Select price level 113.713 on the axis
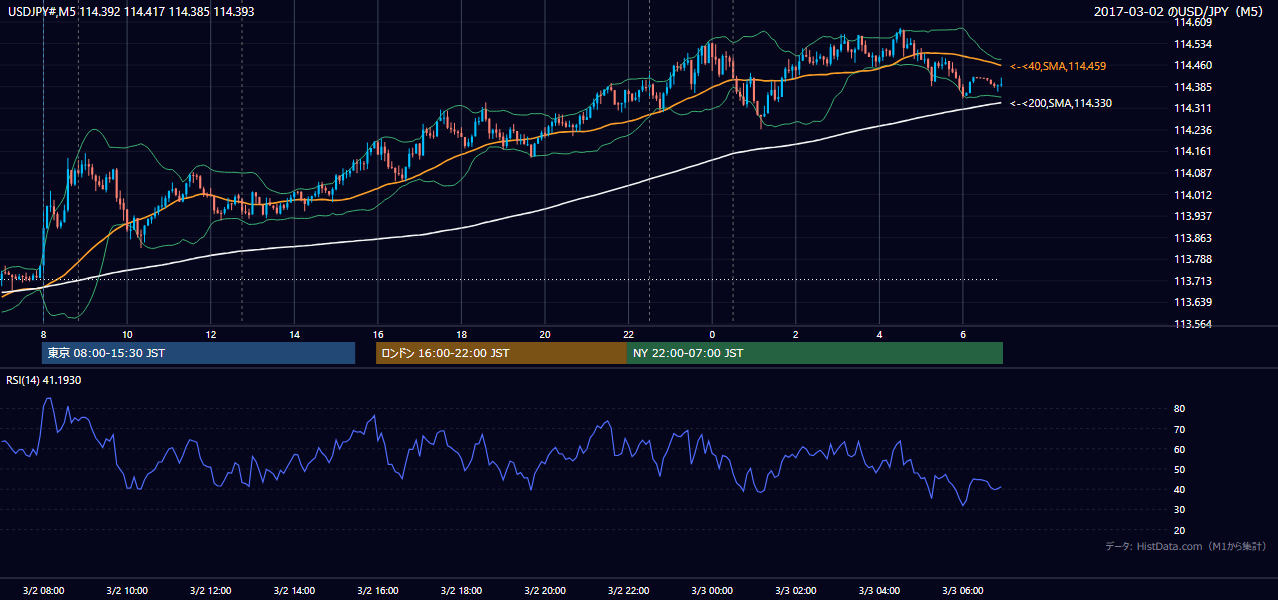Image resolution: width=1278 pixels, height=600 pixels. (x=1194, y=281)
